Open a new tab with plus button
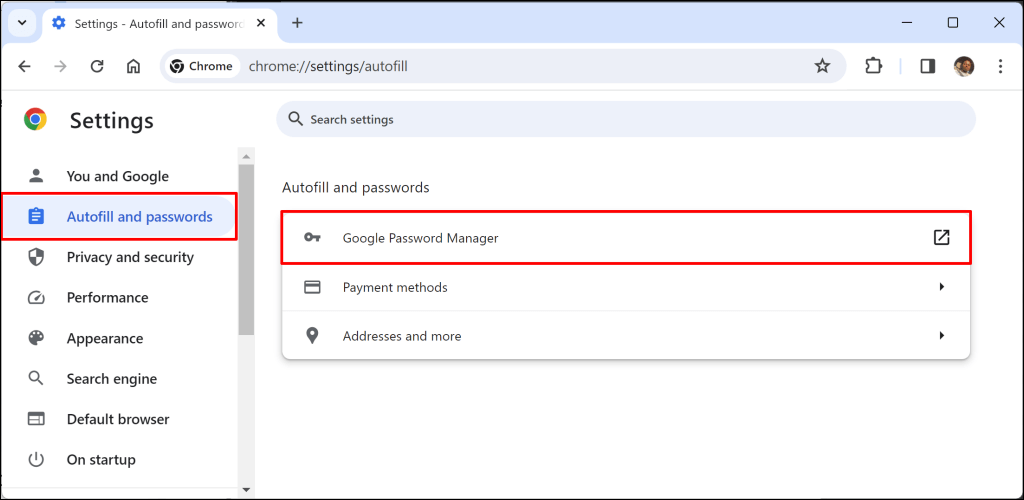Screen dimensions: 1024x500 297,22
